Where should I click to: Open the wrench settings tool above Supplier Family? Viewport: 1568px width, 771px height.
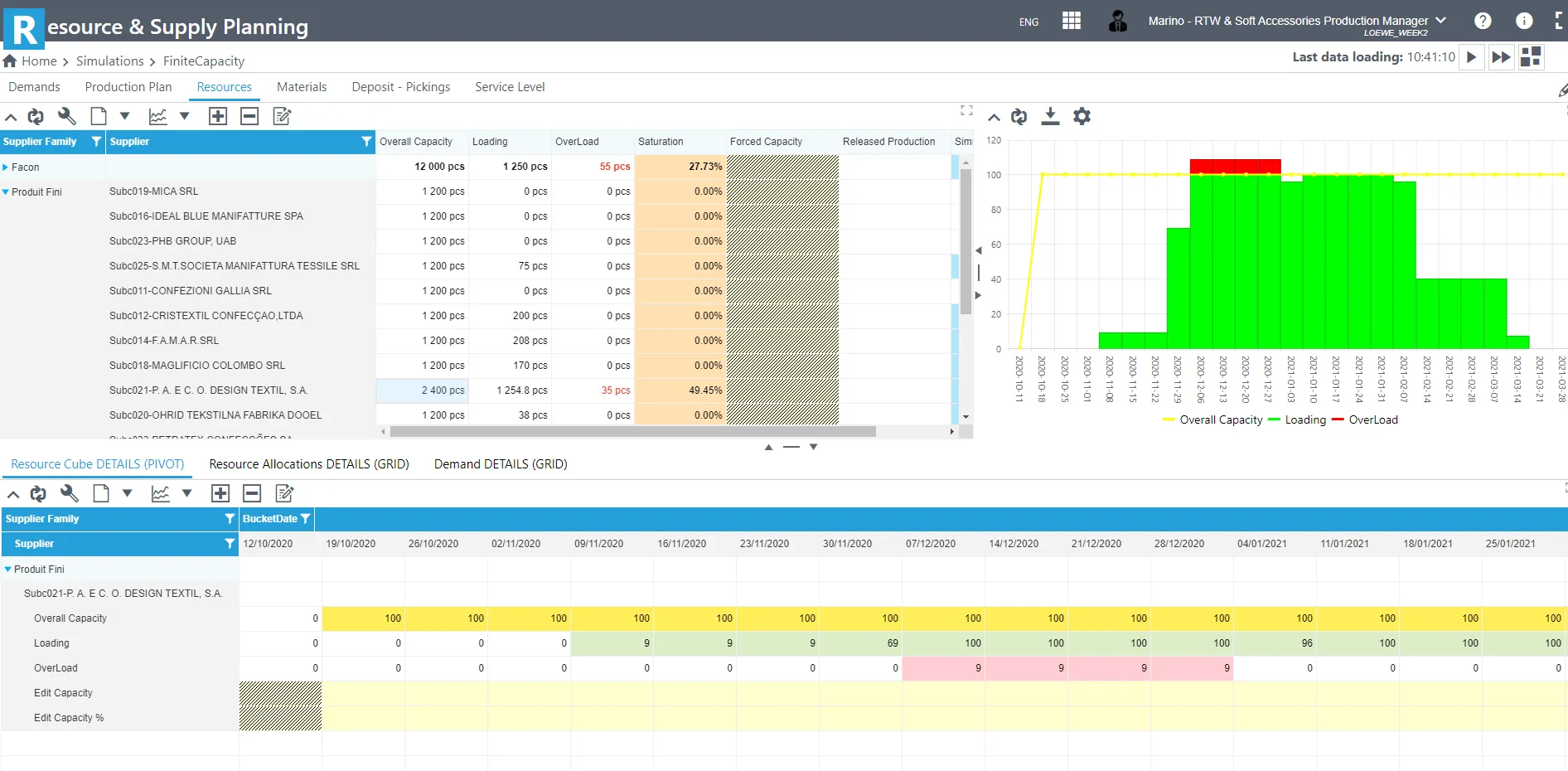pos(67,116)
